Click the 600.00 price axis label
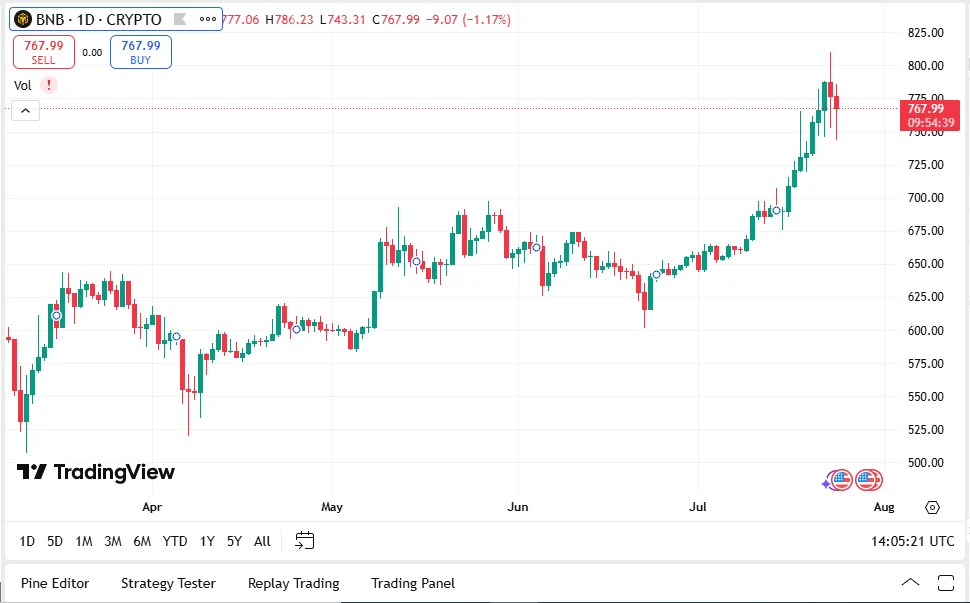This screenshot has width=970, height=603. [x=925, y=330]
